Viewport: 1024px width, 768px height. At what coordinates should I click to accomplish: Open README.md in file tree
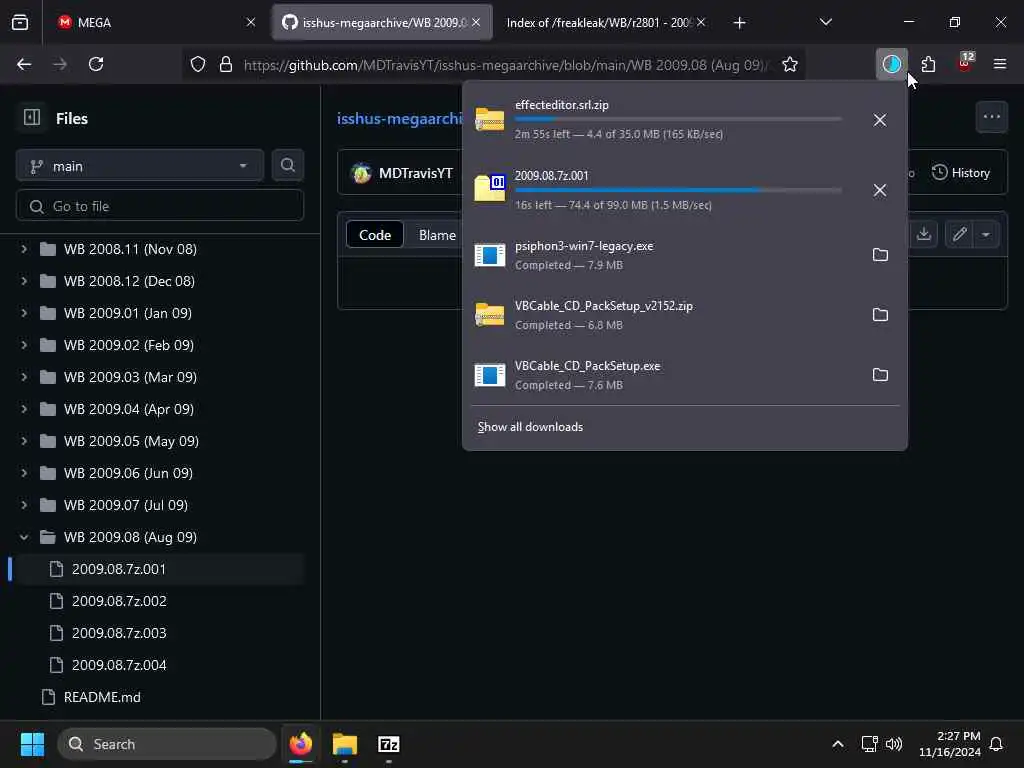[159, 697]
